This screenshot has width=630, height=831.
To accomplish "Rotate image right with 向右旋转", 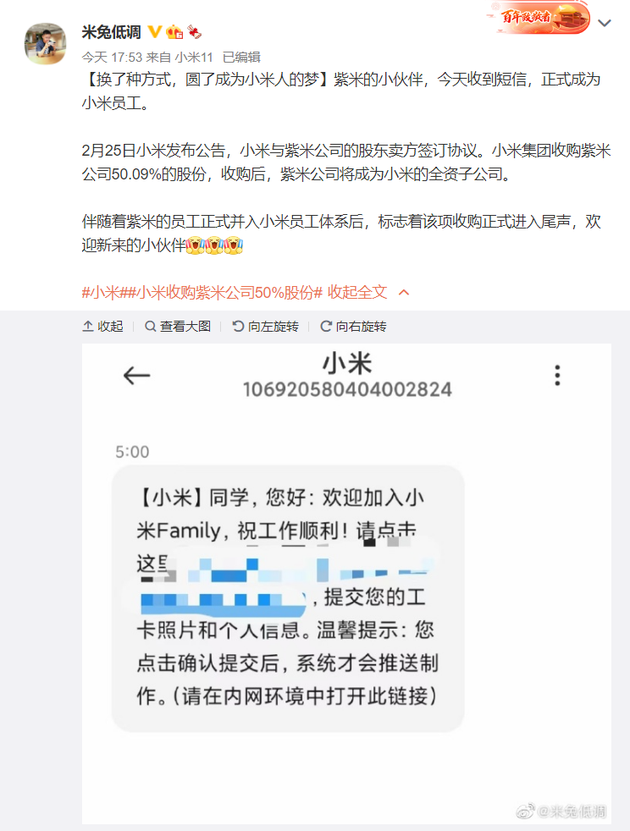I will 353,326.
